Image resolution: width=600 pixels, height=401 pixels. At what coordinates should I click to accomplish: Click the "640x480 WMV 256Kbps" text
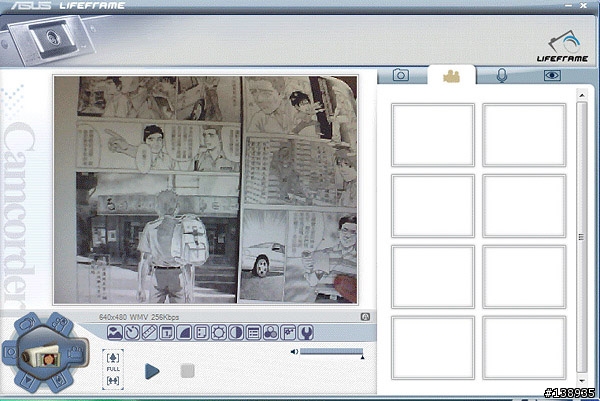(139, 317)
